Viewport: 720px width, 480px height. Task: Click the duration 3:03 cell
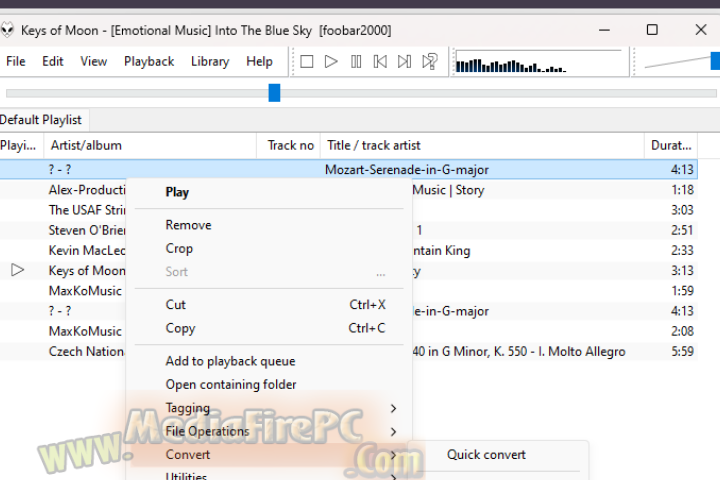pyautogui.click(x=682, y=210)
